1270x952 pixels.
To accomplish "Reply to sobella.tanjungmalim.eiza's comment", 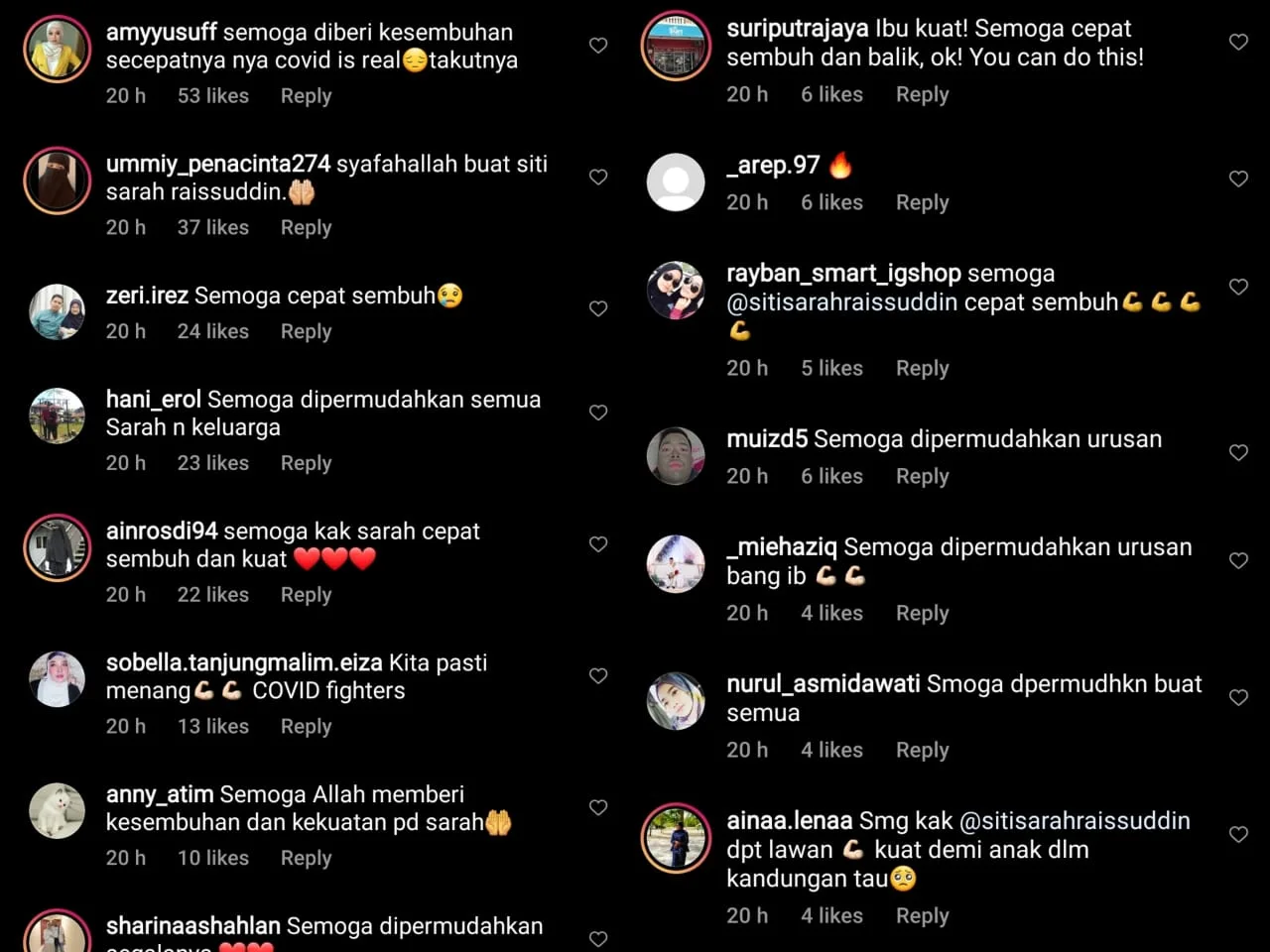I will point(306,726).
